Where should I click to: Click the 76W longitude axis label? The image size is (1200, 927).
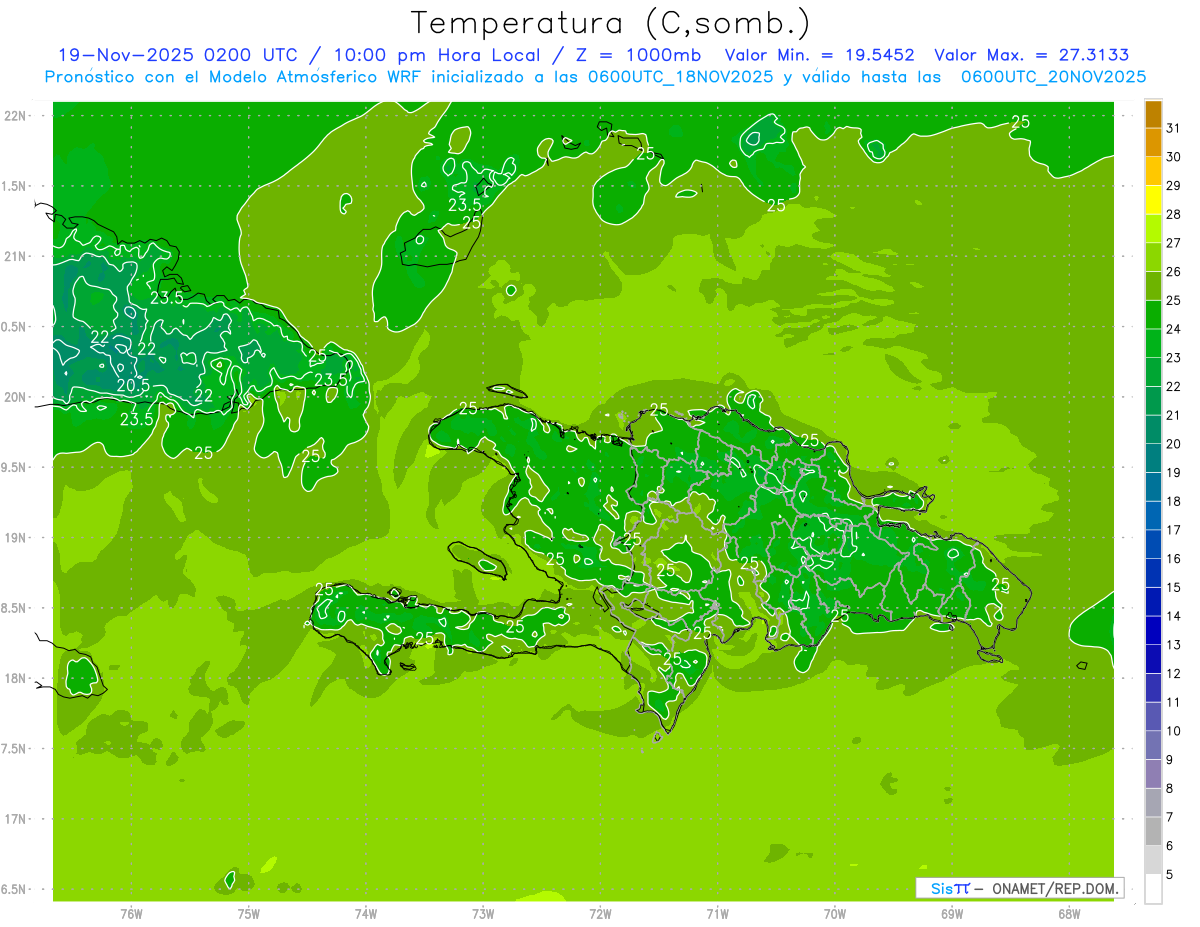pos(131,913)
